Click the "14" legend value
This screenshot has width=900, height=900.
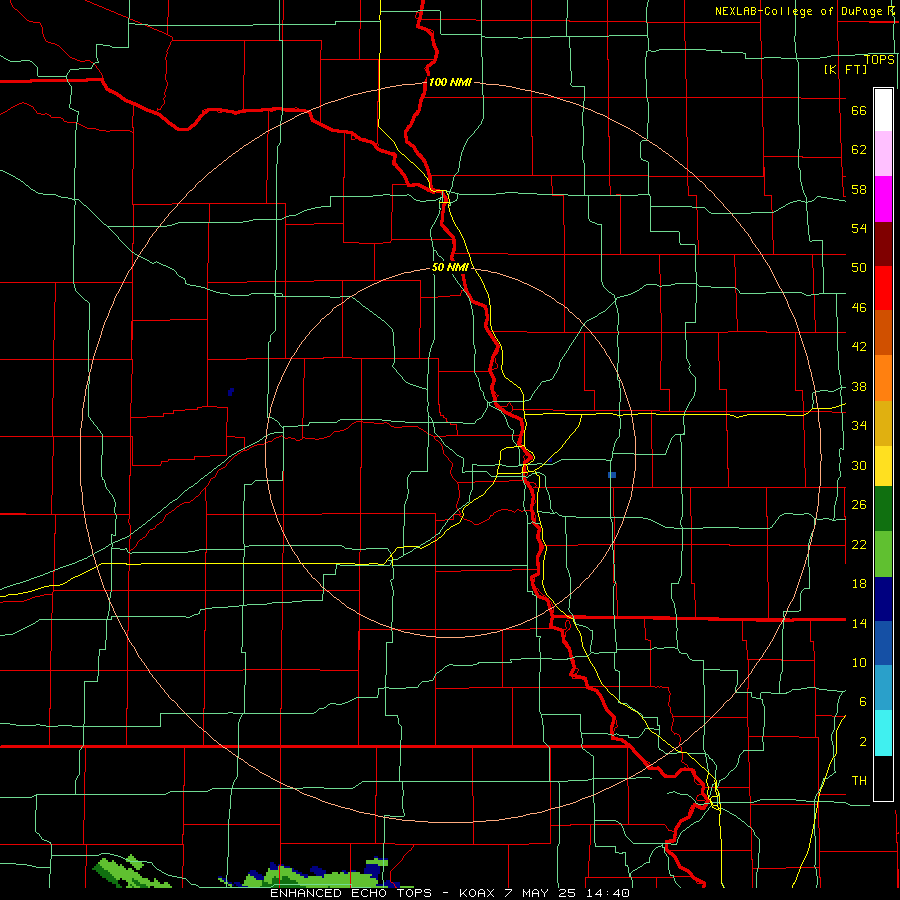(x=859, y=623)
